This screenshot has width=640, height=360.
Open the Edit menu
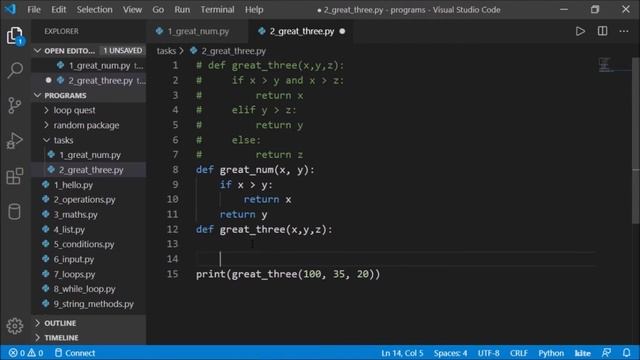(58, 9)
